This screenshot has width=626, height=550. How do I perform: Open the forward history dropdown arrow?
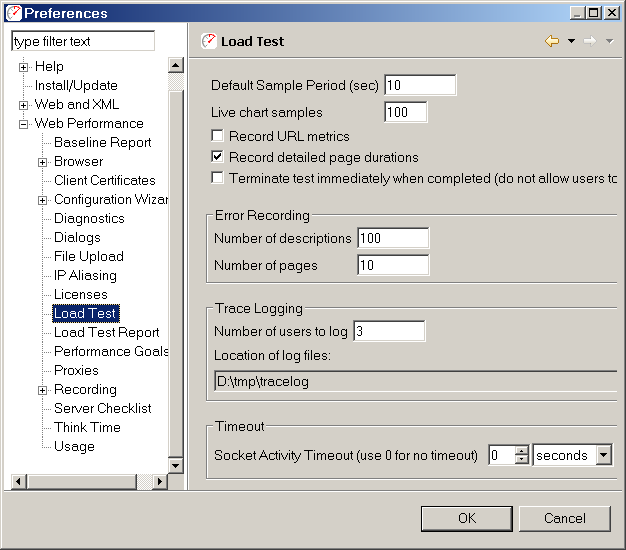point(609,41)
